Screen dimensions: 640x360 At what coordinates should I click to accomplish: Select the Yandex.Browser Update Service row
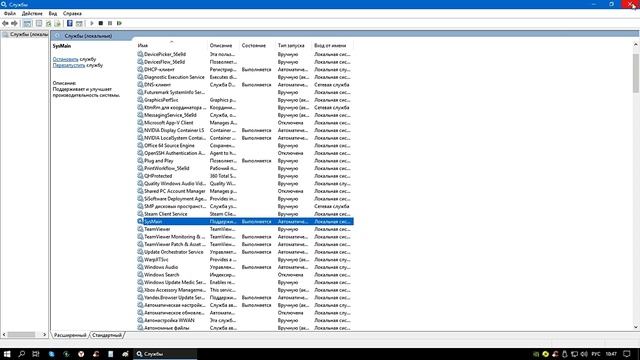pyautogui.click(x=245, y=298)
